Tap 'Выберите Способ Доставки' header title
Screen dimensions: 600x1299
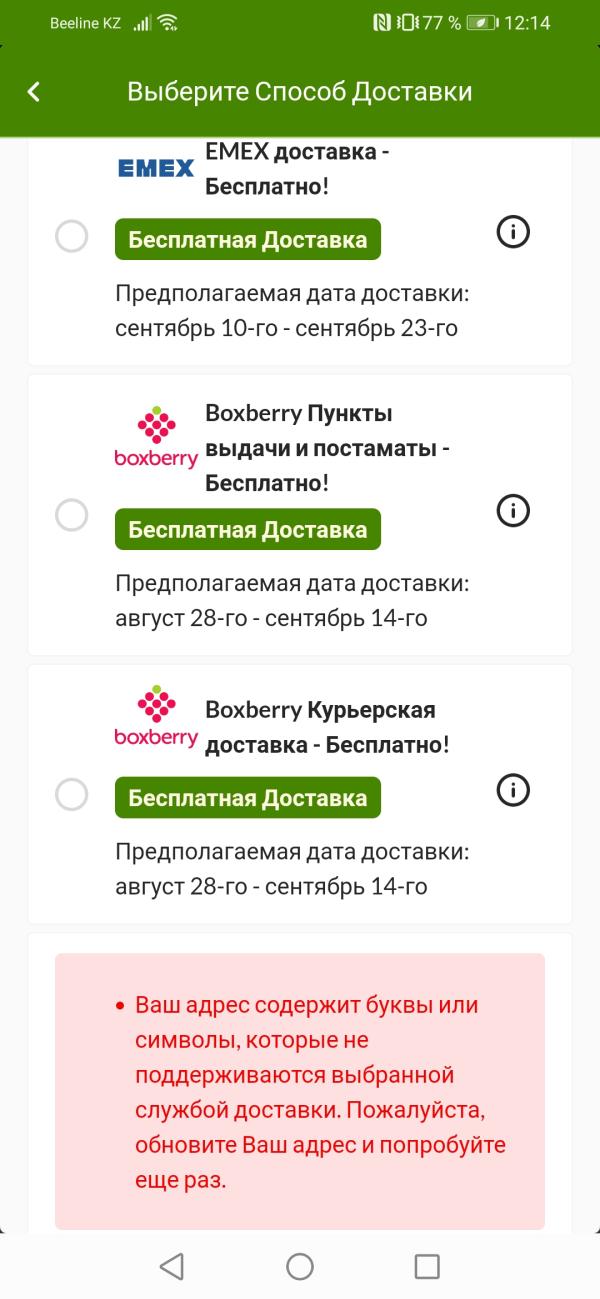[x=300, y=92]
